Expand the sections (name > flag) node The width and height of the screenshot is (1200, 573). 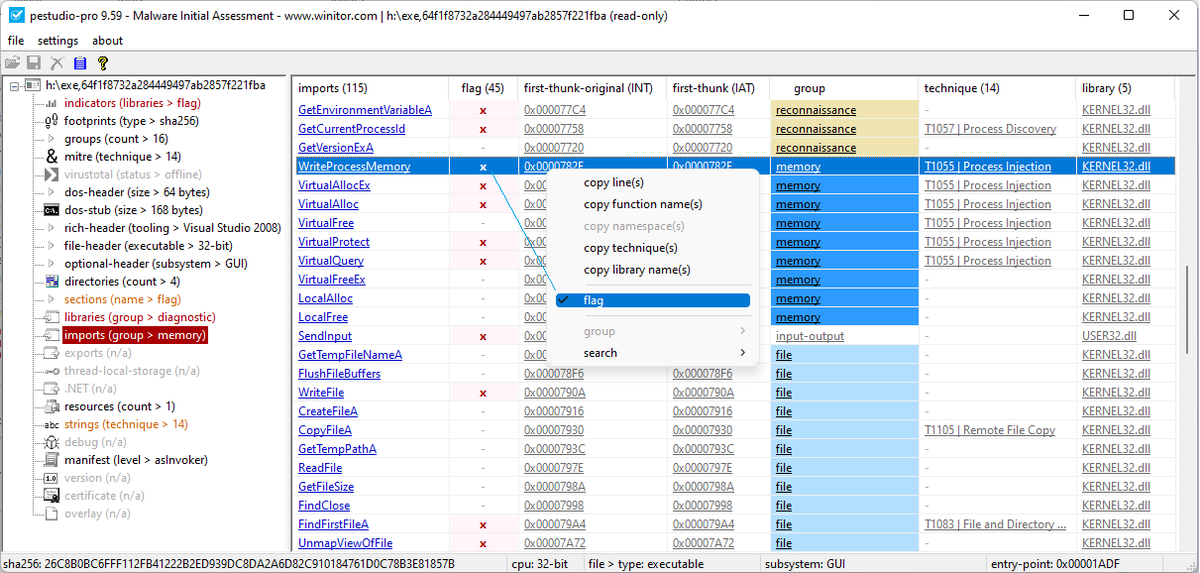click(51, 300)
